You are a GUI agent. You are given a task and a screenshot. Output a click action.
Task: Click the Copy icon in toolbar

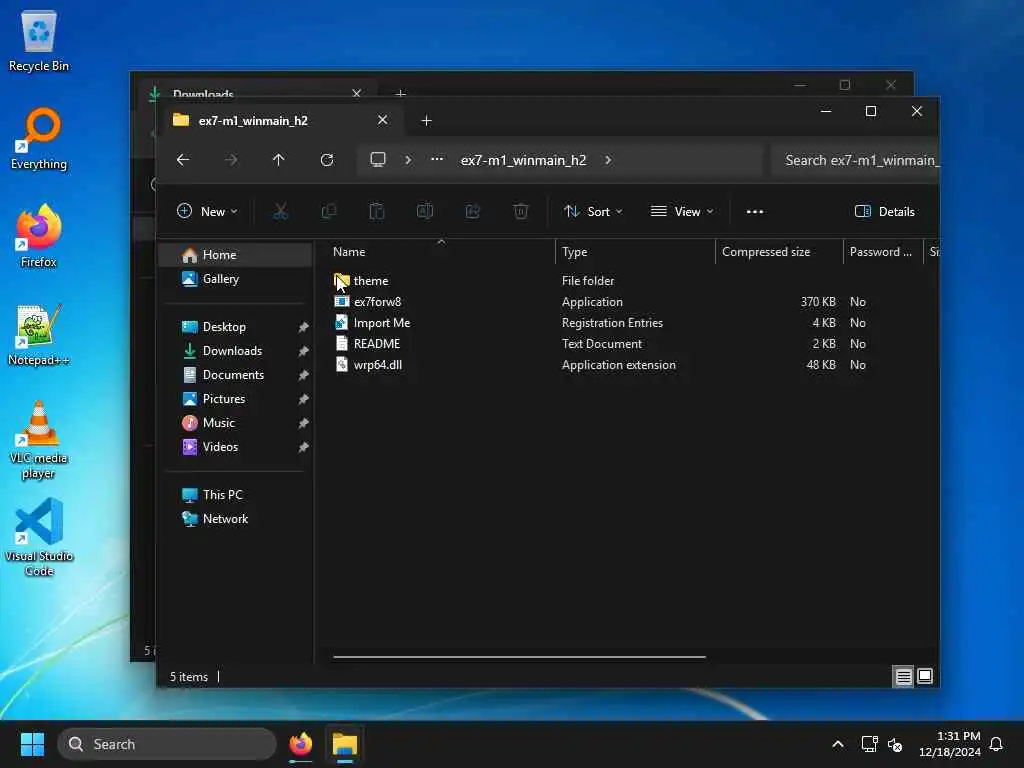coord(328,212)
